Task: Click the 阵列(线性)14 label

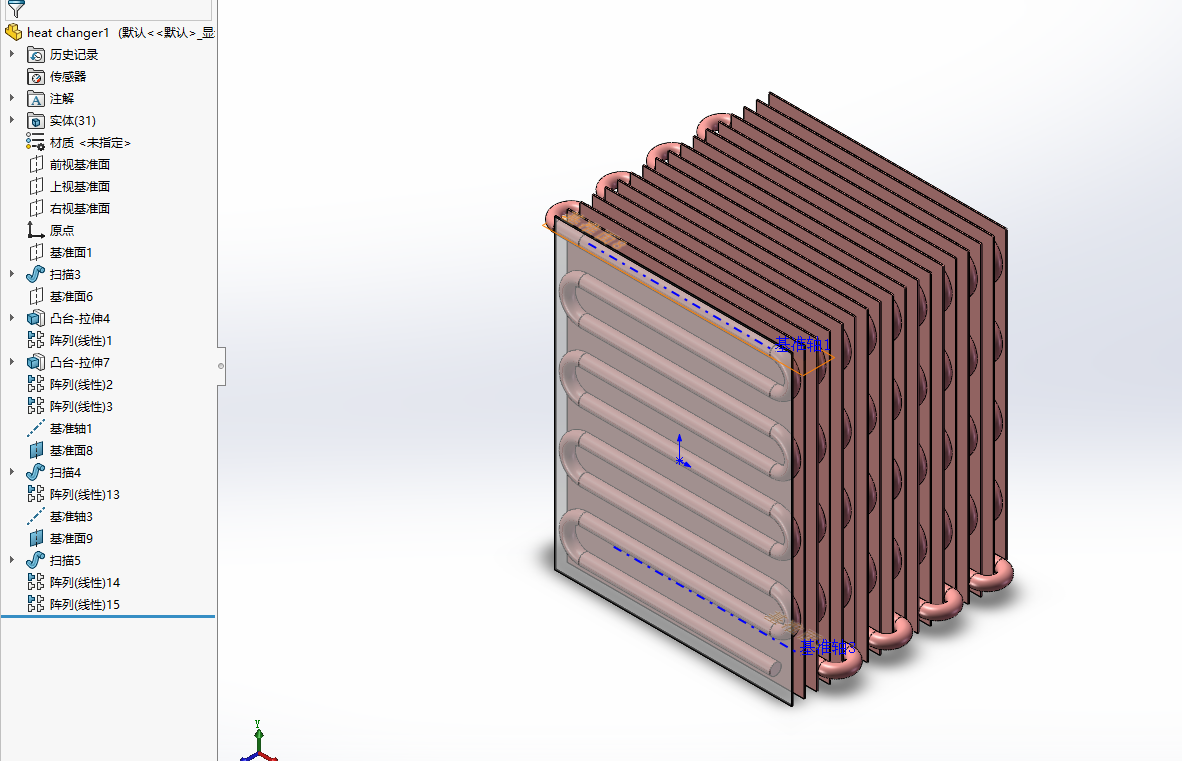Action: [84, 582]
